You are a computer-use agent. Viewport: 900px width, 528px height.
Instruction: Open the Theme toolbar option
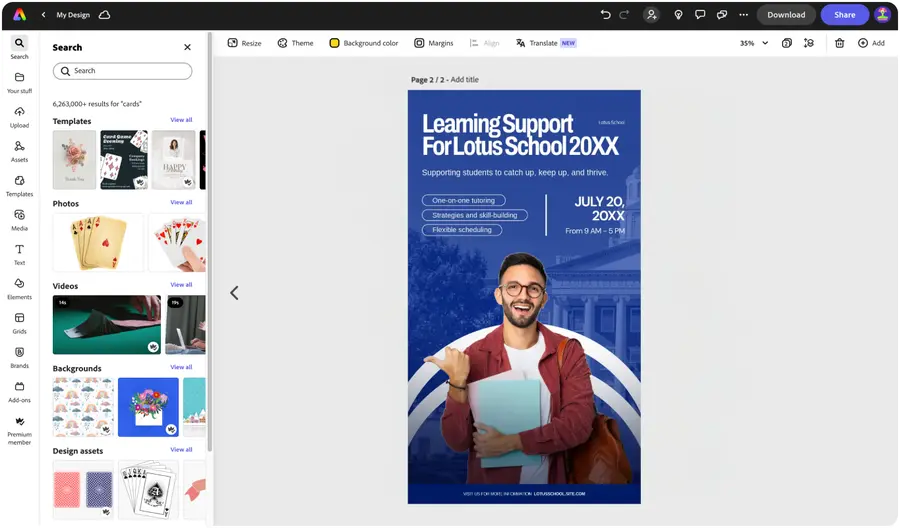296,43
